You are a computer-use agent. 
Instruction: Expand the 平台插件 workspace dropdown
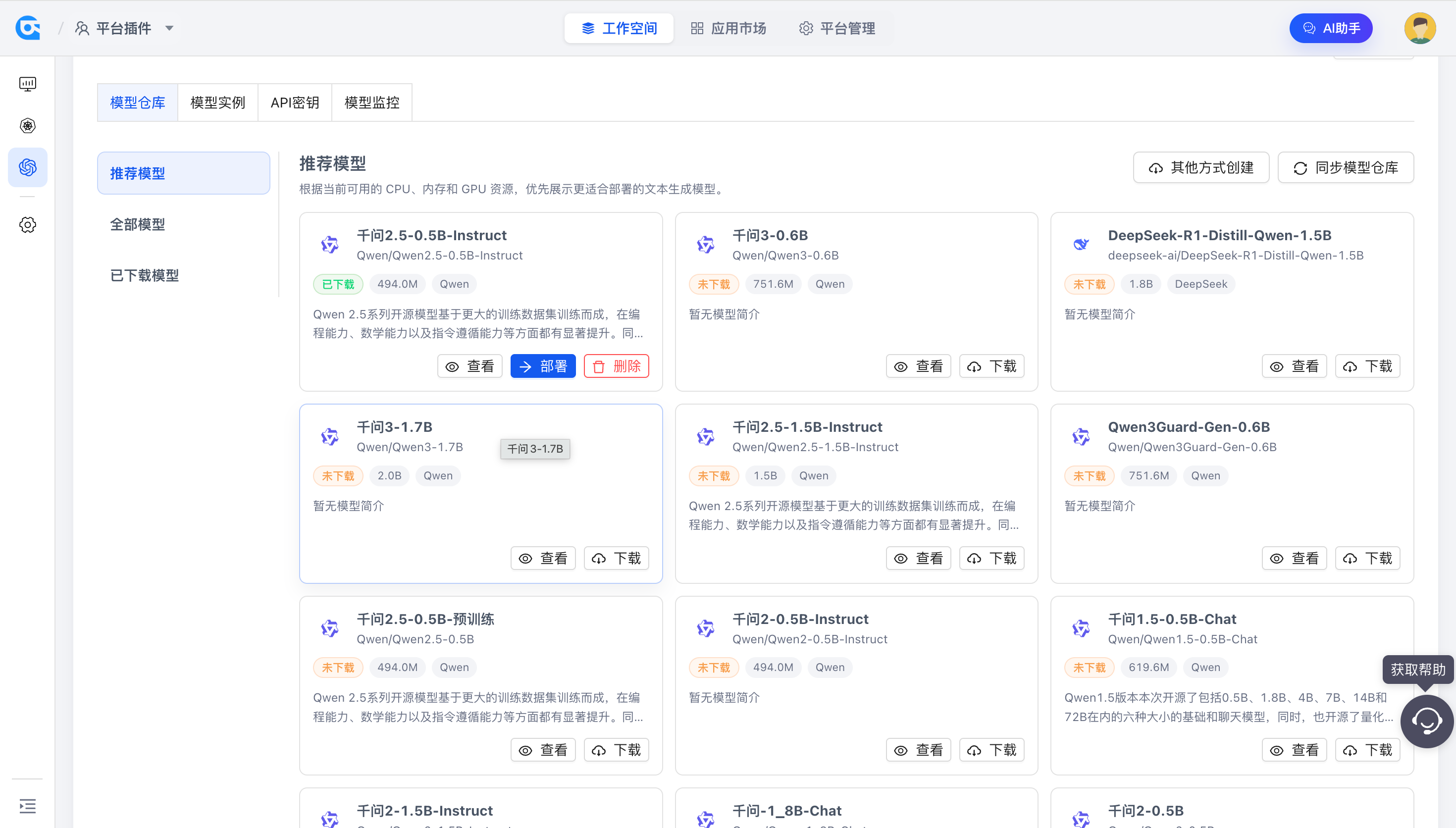(x=124, y=28)
